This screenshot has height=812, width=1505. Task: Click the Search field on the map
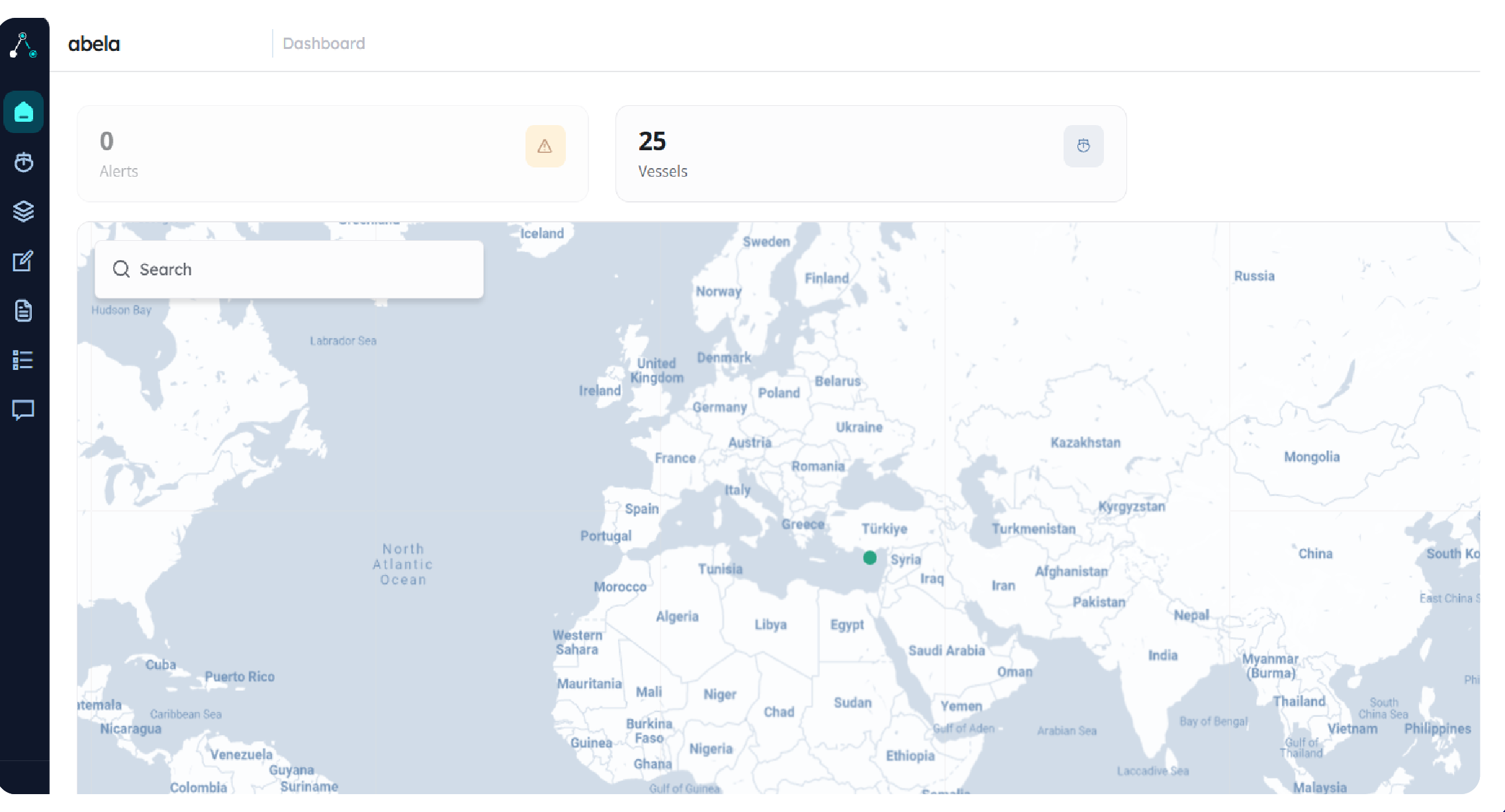289,269
